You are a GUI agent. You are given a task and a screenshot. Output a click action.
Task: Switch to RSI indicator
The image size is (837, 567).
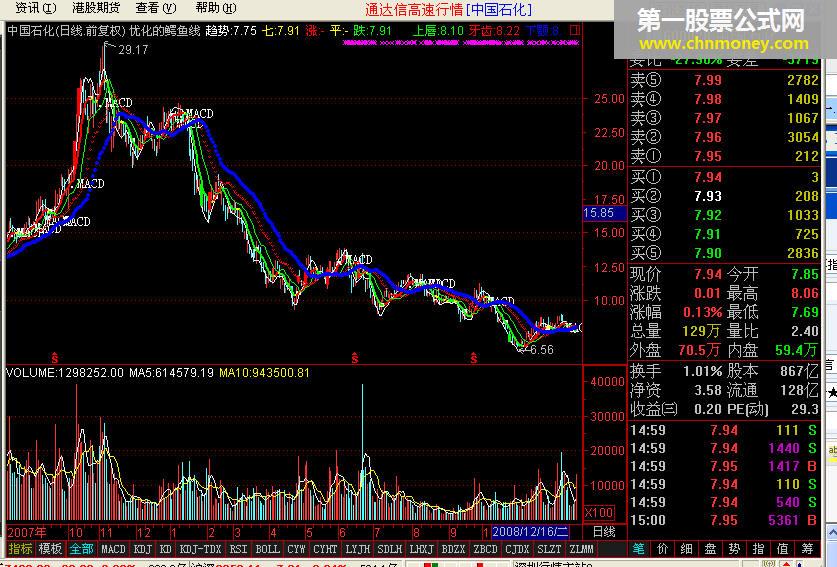tap(238, 549)
